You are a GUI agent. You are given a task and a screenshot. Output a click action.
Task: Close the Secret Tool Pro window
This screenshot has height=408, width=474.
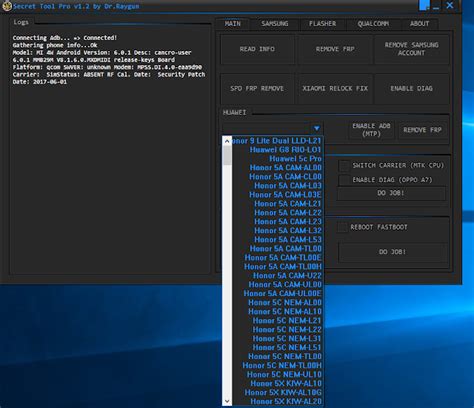point(450,5)
